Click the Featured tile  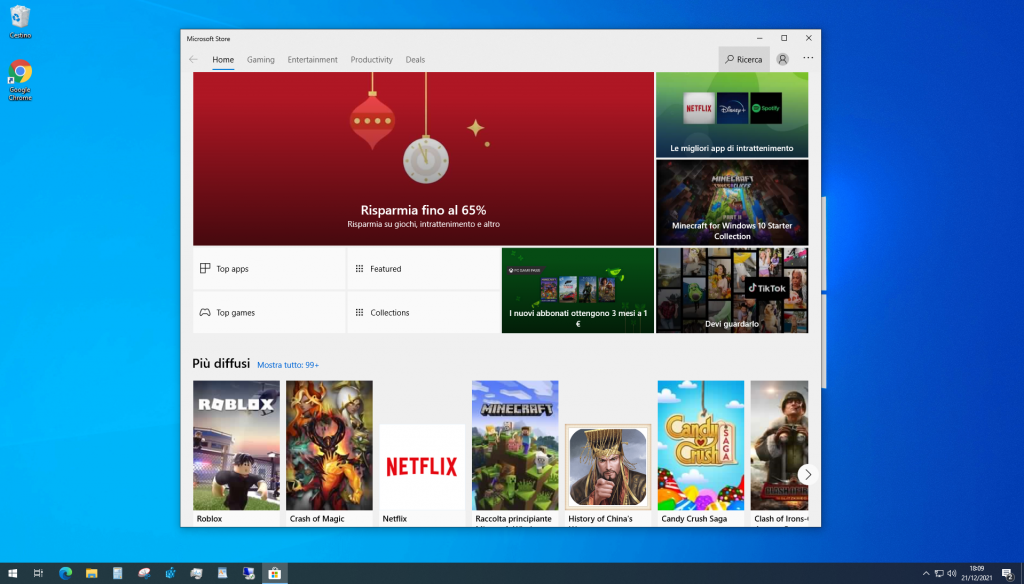click(423, 269)
